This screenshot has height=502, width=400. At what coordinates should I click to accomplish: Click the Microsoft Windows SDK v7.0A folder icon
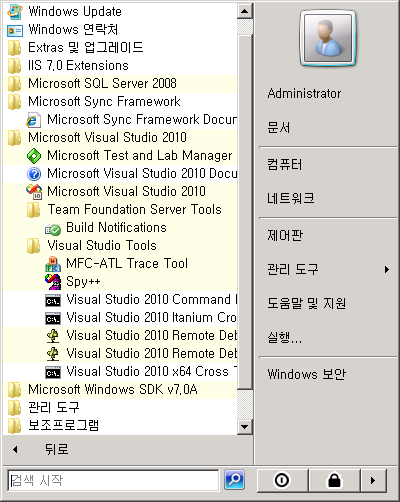click(x=15, y=390)
